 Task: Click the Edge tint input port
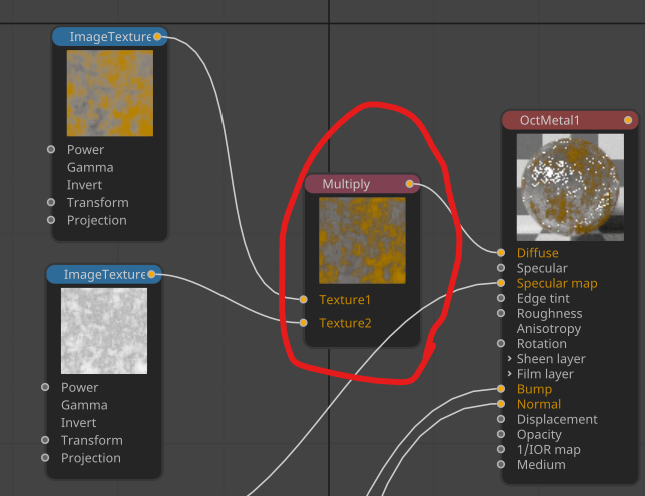[501, 298]
